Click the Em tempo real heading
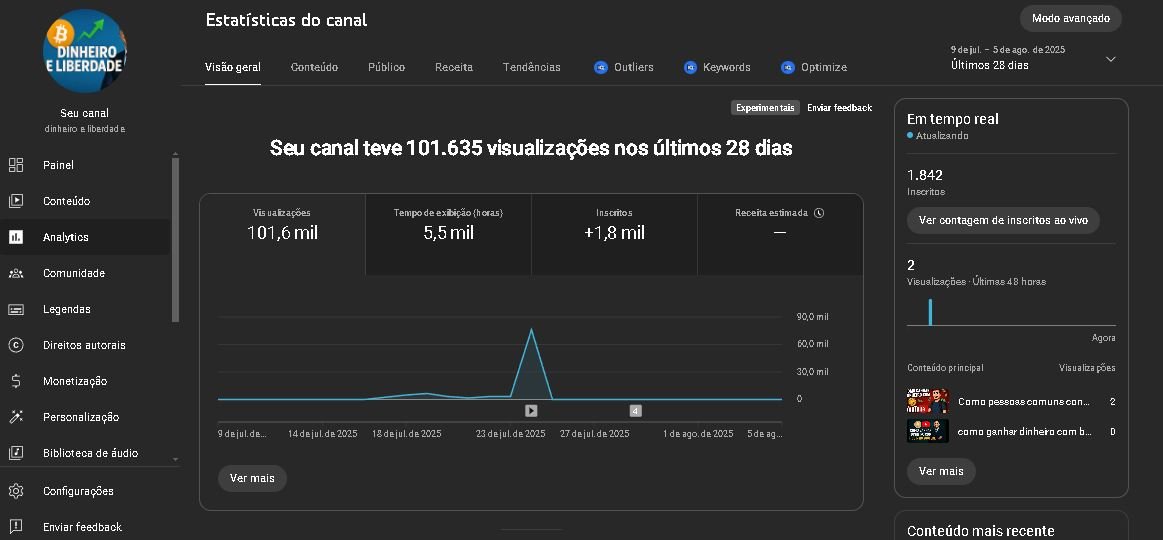The width and height of the screenshot is (1163, 540). [x=953, y=119]
